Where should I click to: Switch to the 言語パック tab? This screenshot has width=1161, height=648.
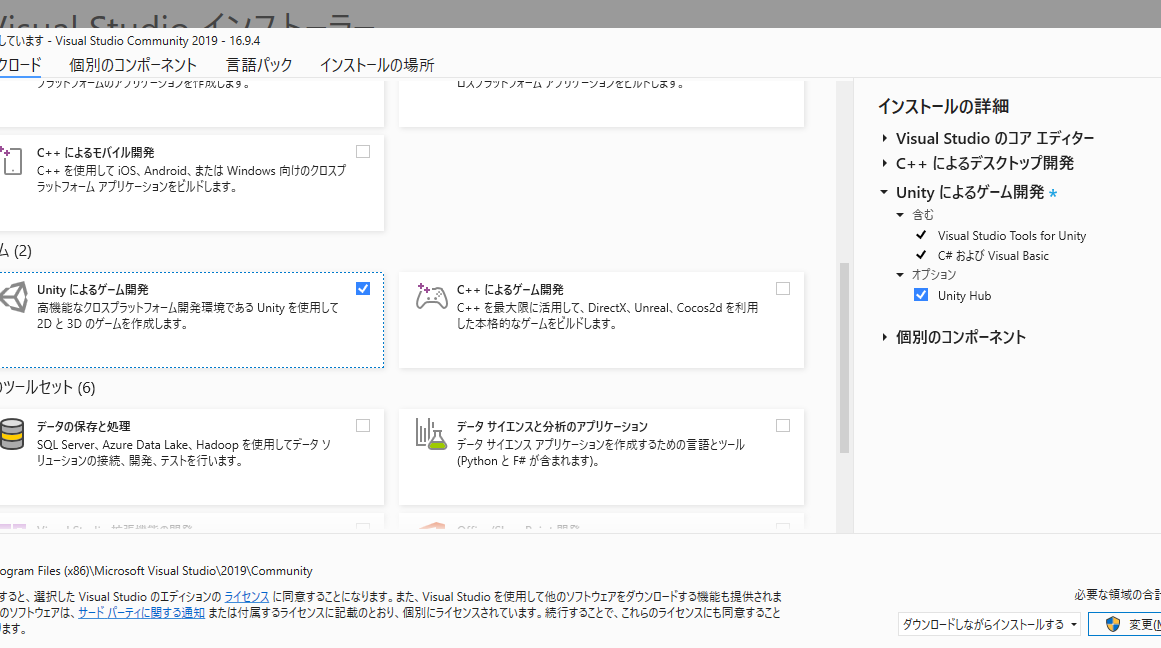(x=259, y=64)
